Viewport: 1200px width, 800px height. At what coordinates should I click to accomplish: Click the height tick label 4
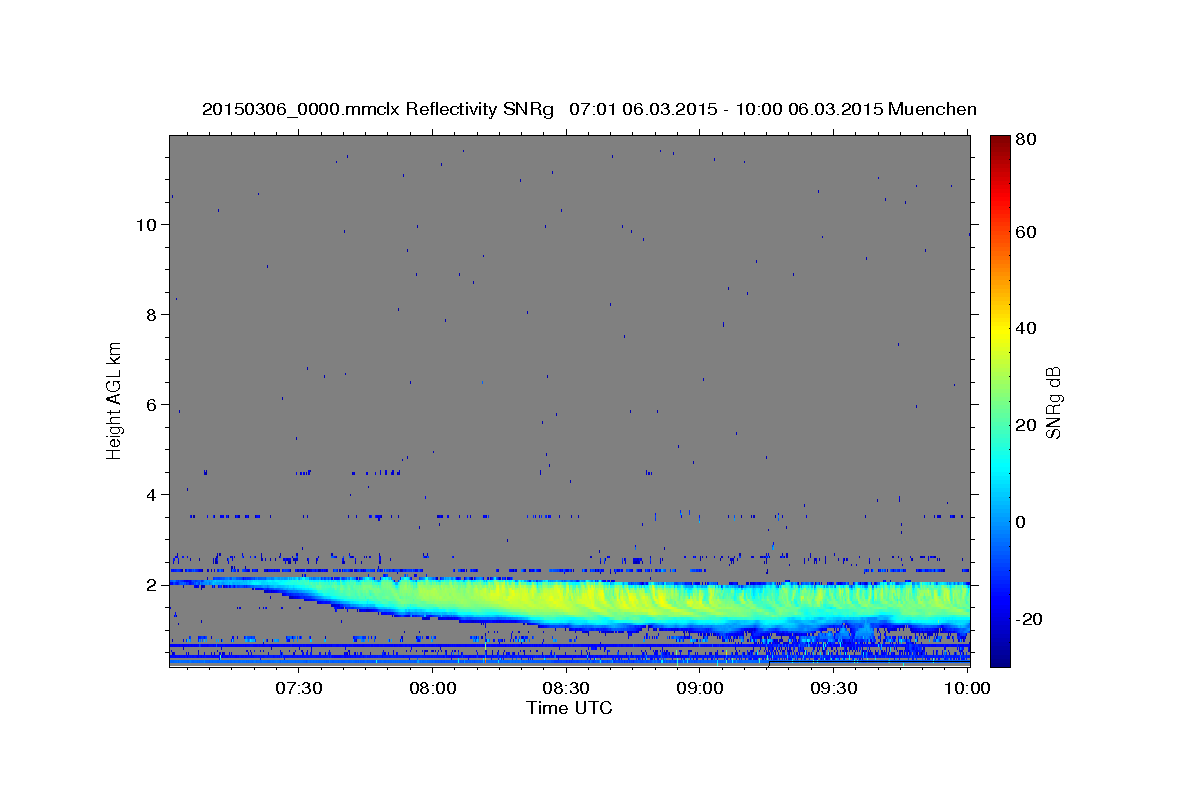tap(150, 495)
